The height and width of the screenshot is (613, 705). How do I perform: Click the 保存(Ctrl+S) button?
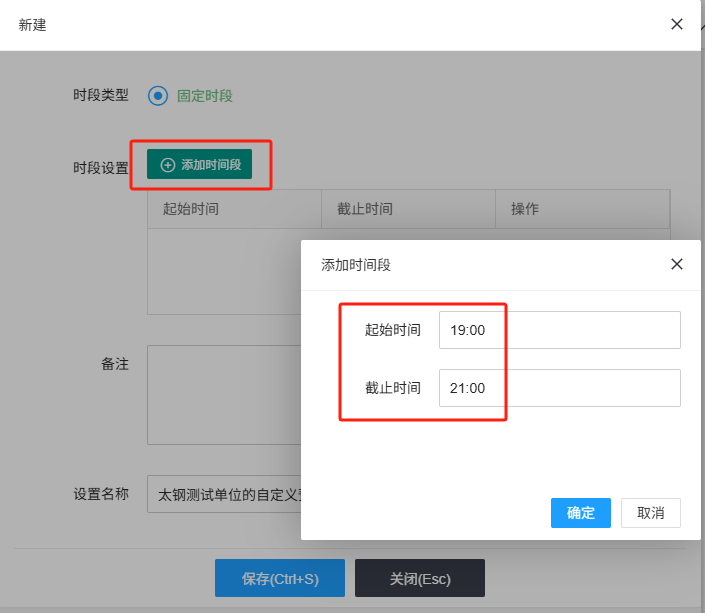(x=279, y=579)
